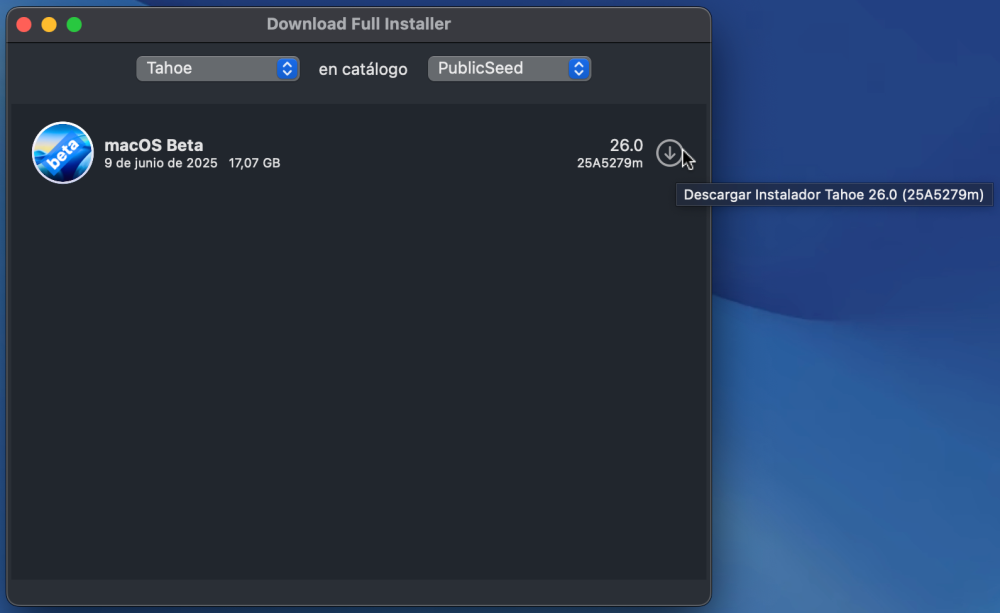Image resolution: width=1000 pixels, height=613 pixels.
Task: Click the window's bottom status strip
Action: click(x=358, y=592)
